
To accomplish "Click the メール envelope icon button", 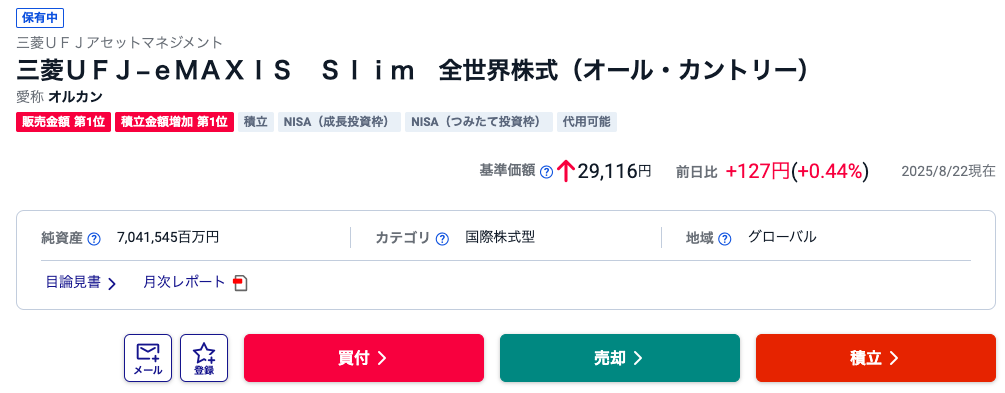I will click(147, 358).
